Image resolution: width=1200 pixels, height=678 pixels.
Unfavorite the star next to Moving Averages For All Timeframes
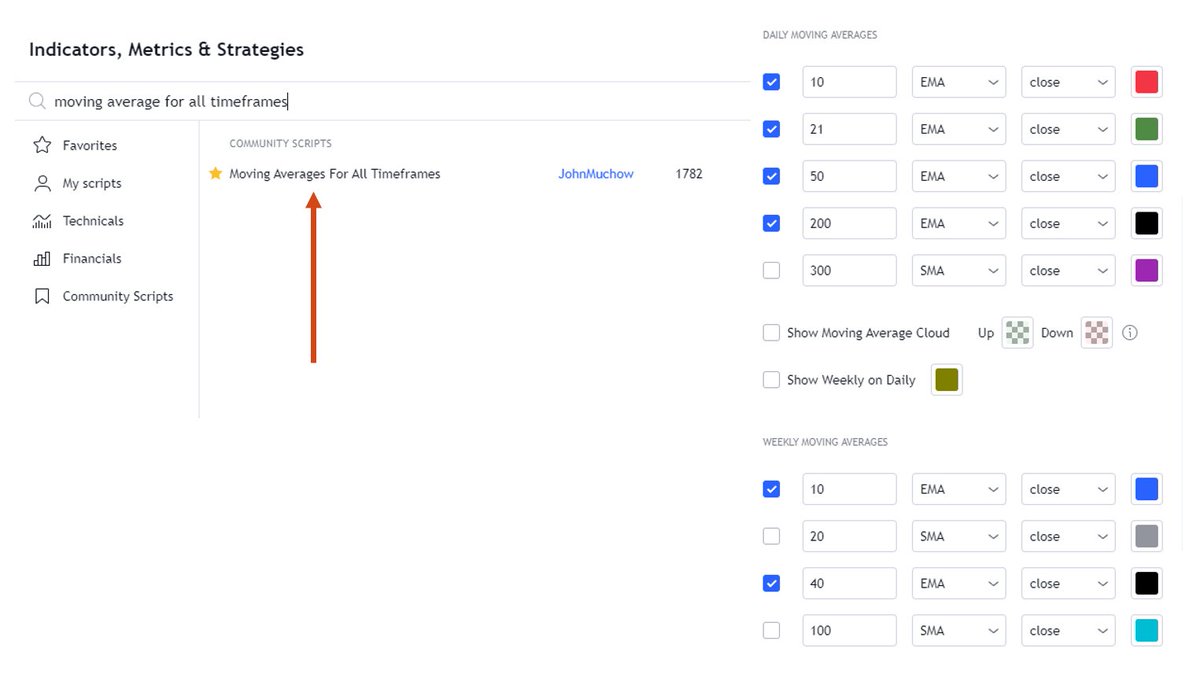coord(215,173)
